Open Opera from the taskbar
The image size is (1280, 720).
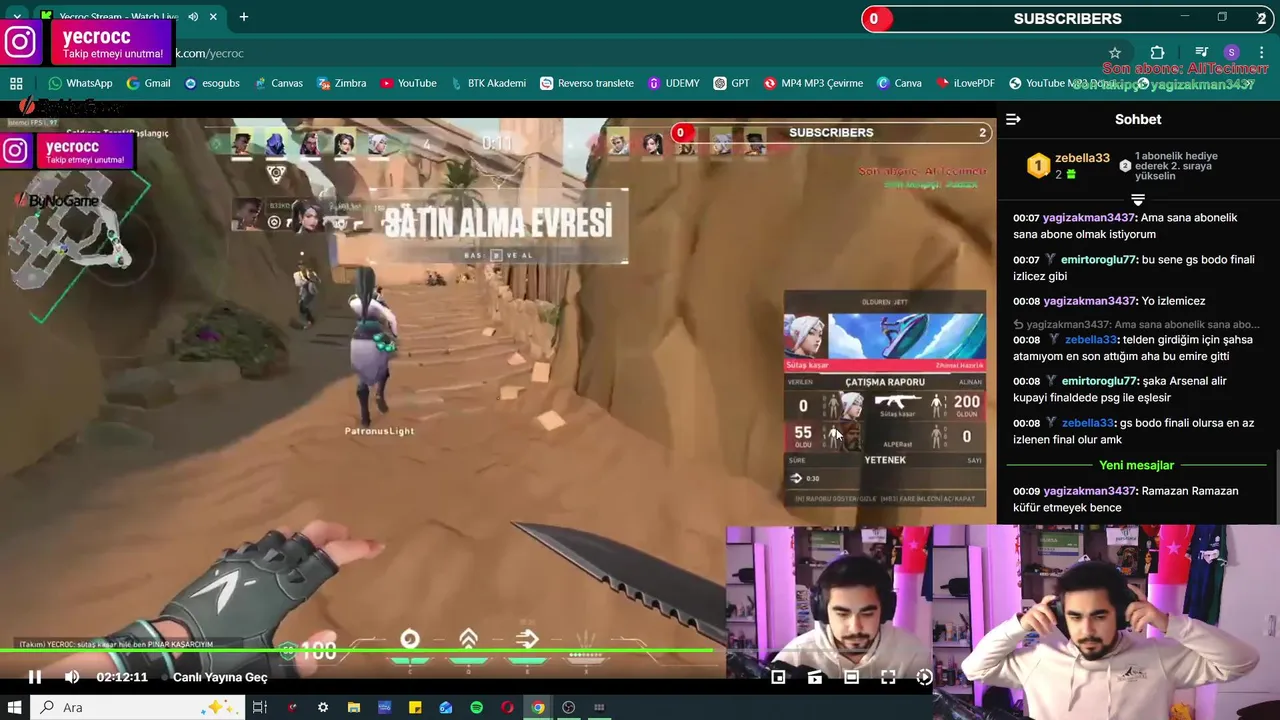508,707
